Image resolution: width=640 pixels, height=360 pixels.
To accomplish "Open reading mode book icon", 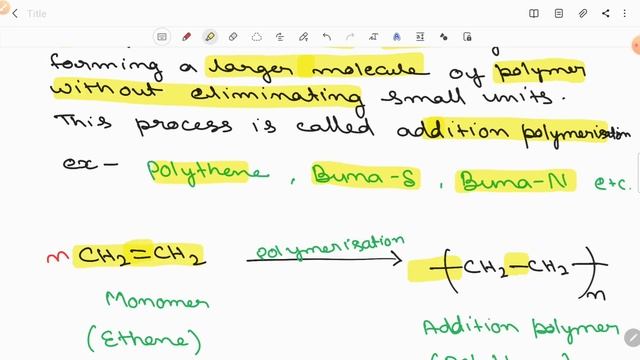I will click(x=534, y=13).
